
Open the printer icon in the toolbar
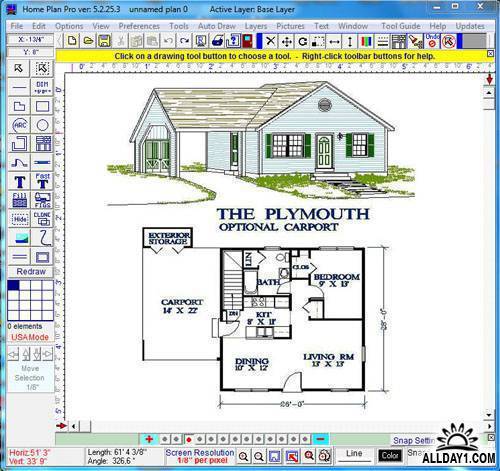[217, 41]
